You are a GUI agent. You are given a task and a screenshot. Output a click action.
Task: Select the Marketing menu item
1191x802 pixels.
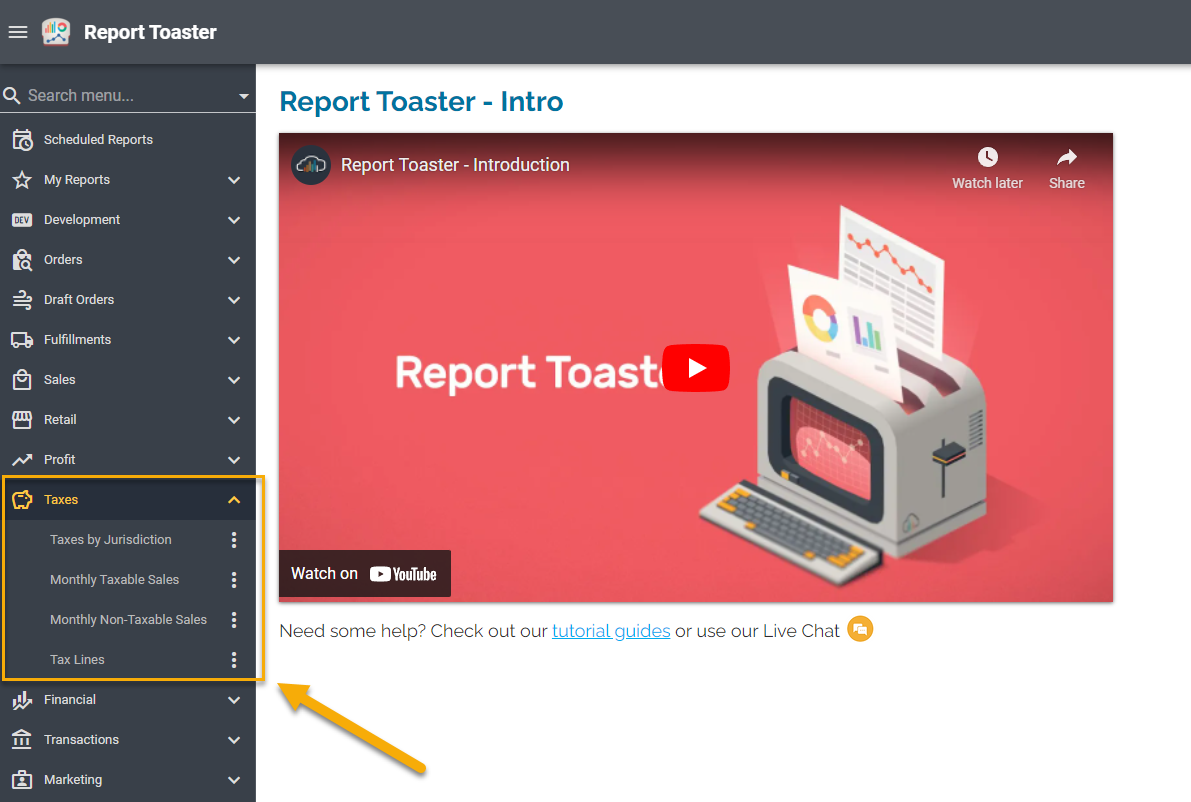(73, 780)
